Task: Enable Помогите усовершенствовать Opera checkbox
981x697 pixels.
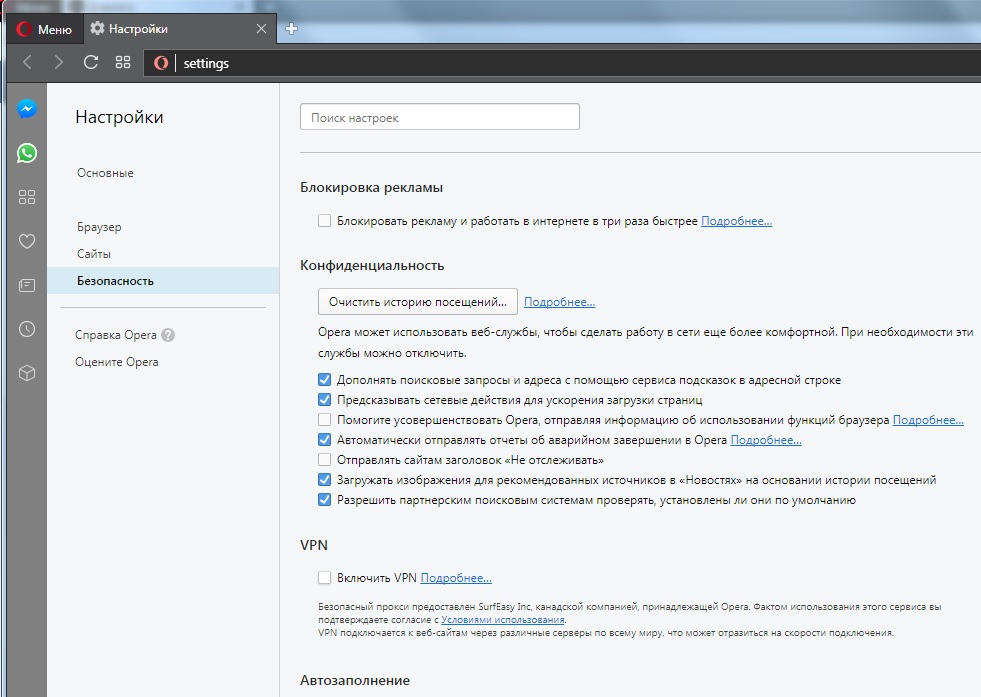Action: point(324,419)
